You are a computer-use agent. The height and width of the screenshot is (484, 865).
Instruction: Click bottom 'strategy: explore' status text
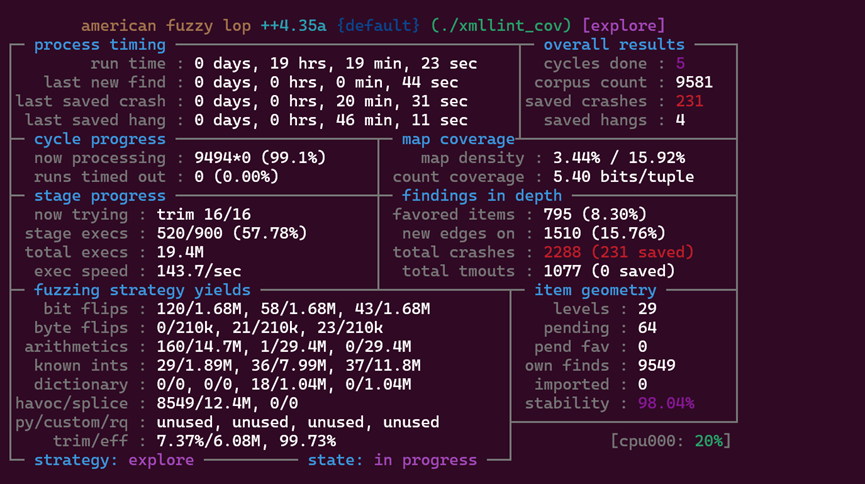pyautogui.click(x=114, y=460)
